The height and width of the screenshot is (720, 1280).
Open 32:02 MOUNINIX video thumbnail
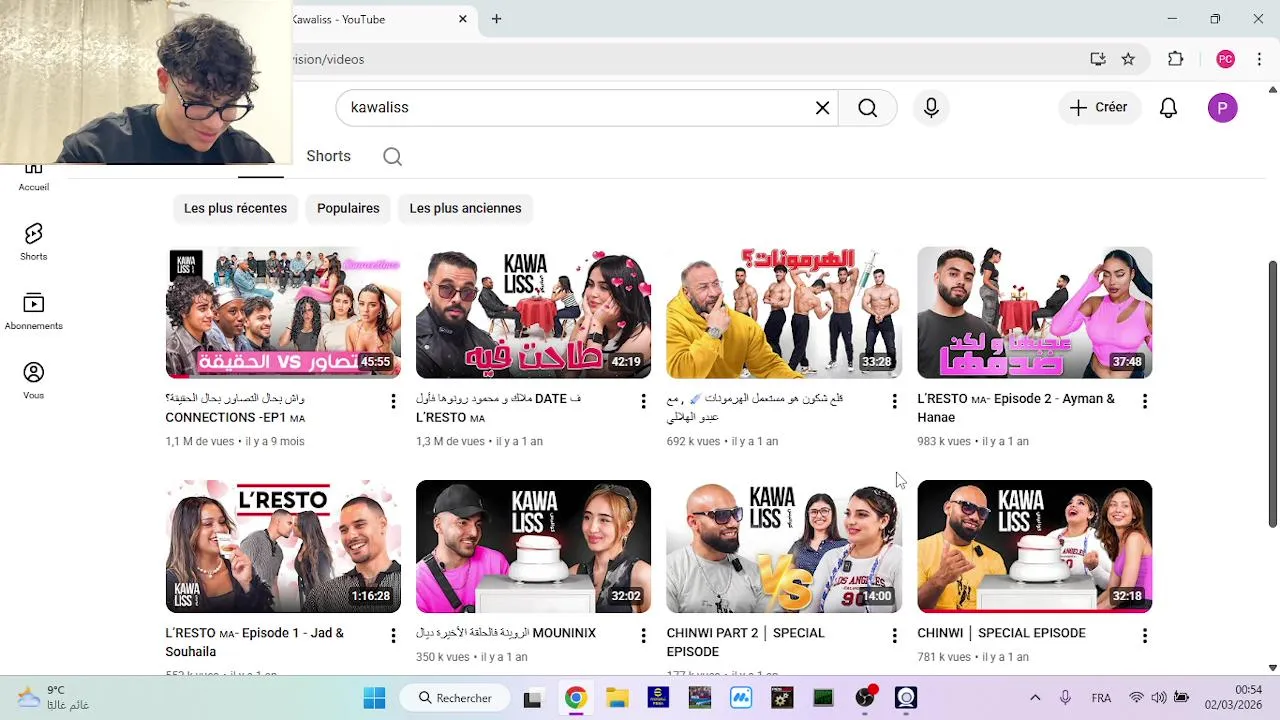pos(533,546)
